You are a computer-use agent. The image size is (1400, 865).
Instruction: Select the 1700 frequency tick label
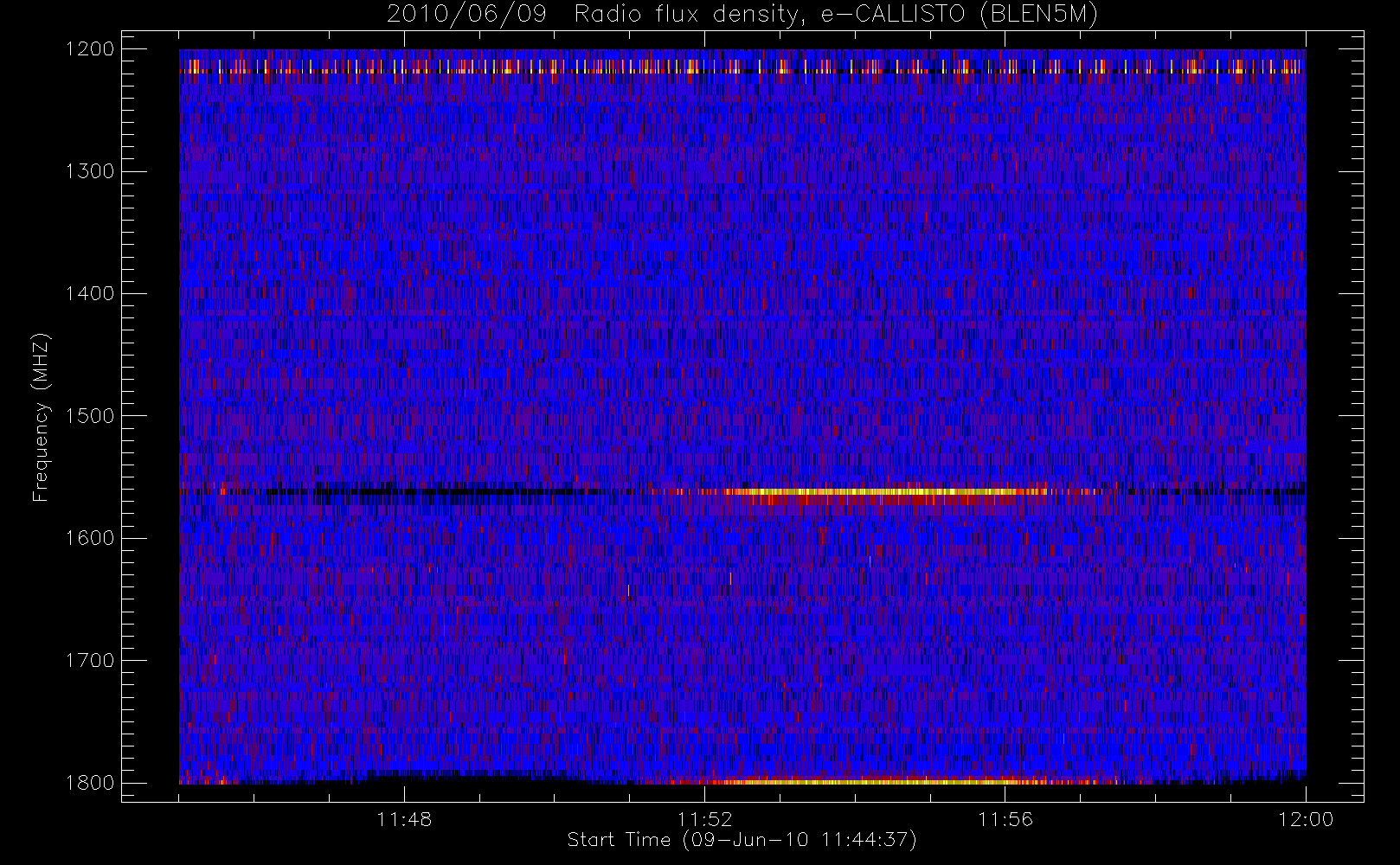pyautogui.click(x=90, y=661)
